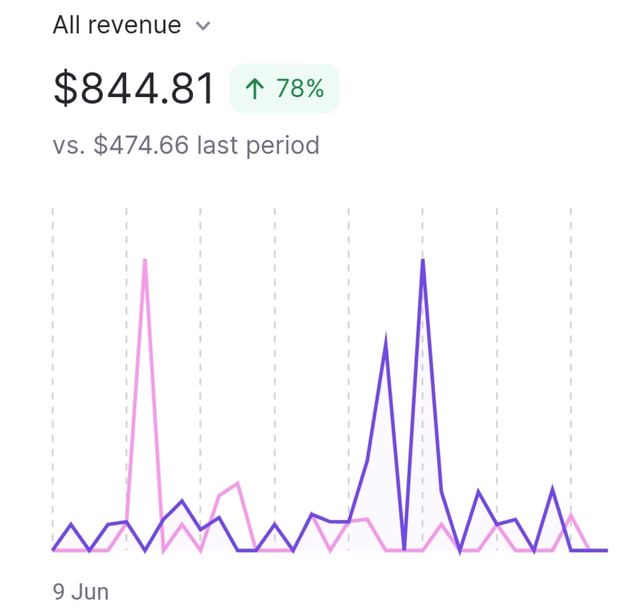Click the green 78% increase badge
640x616 pixels.
[x=284, y=88]
